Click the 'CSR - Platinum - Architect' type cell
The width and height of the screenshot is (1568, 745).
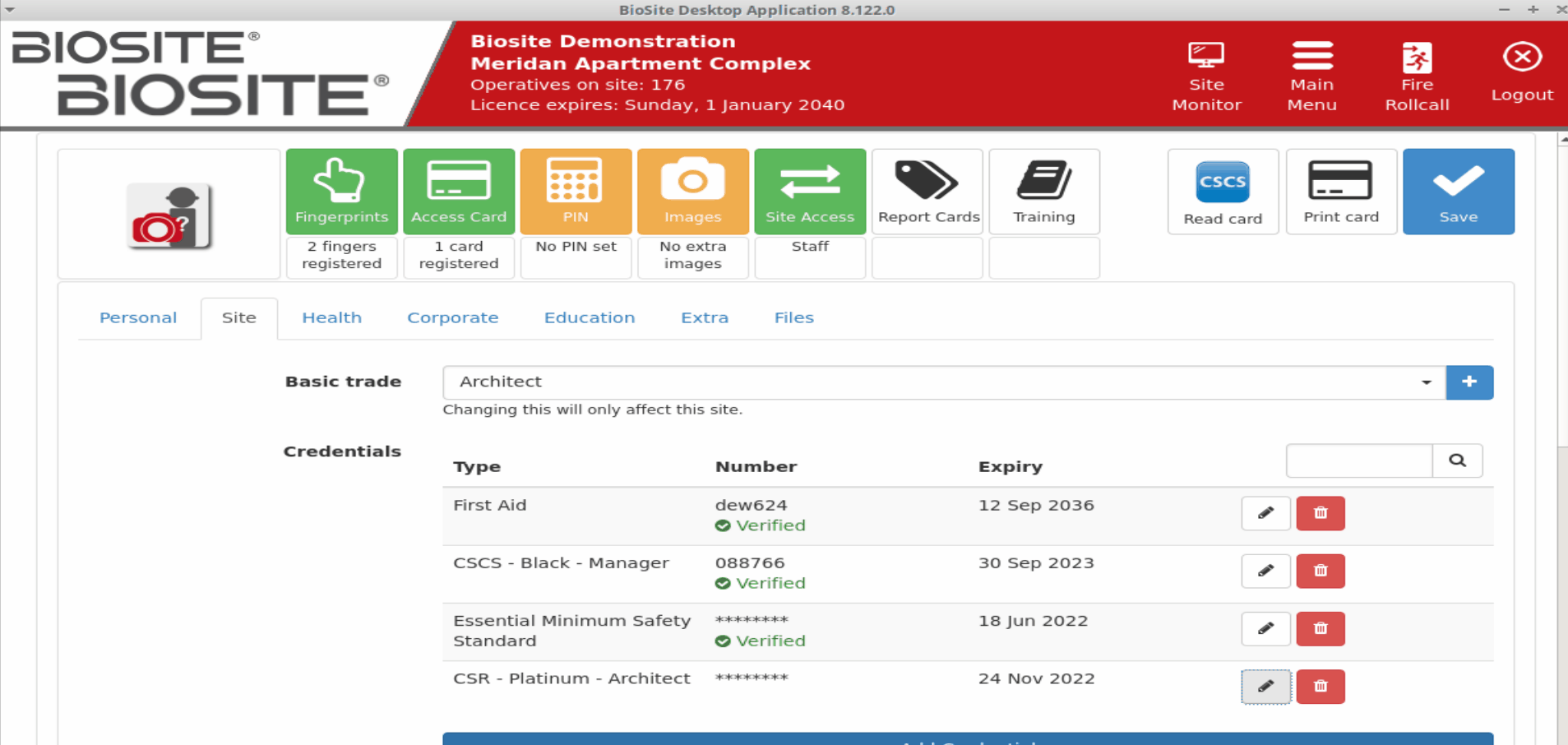(x=571, y=678)
